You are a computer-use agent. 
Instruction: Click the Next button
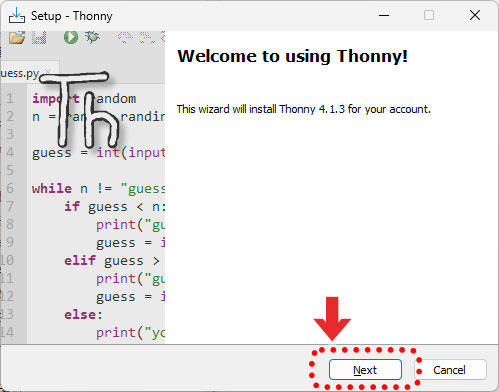(x=365, y=370)
